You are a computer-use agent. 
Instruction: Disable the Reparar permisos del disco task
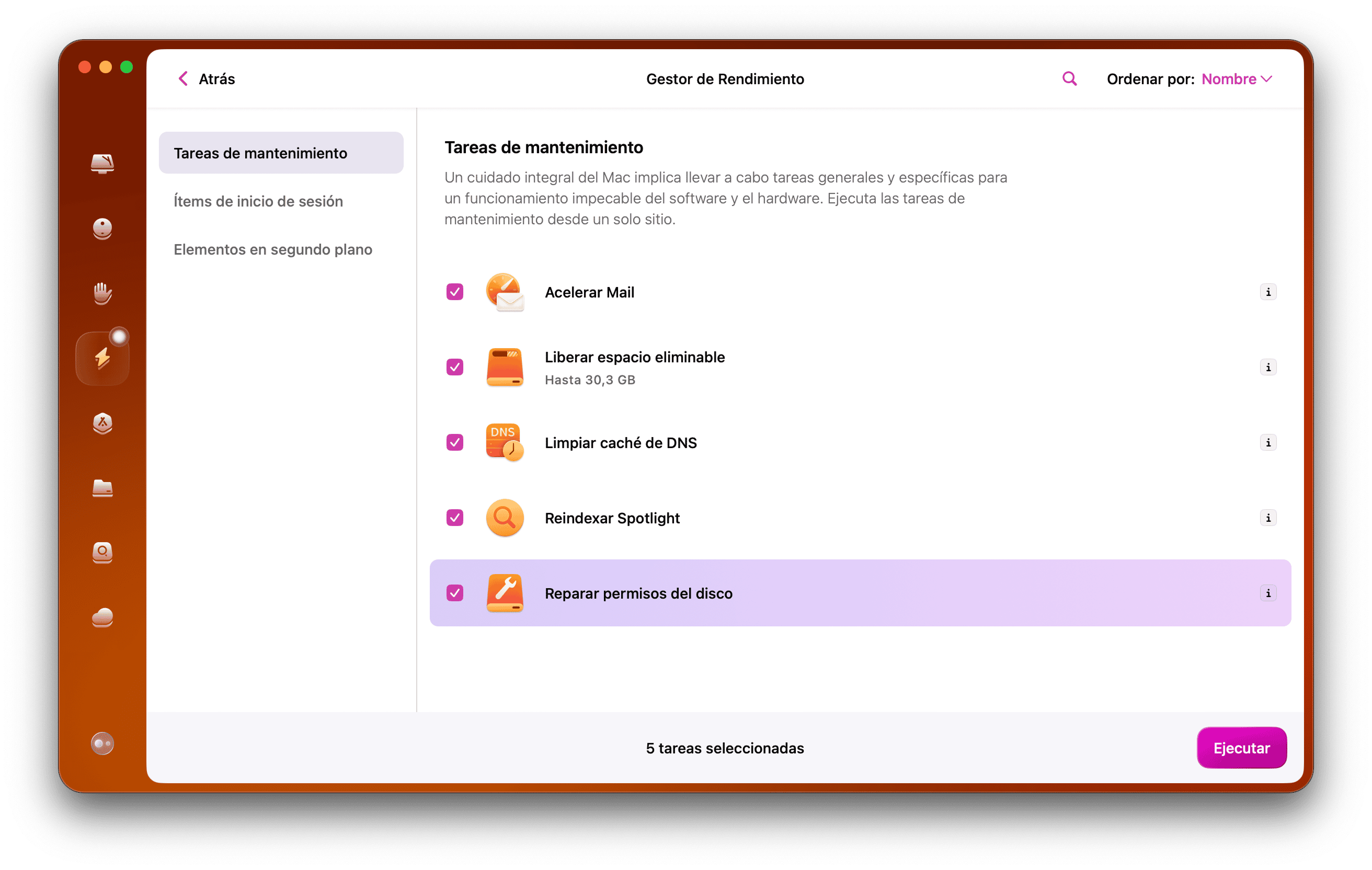tap(454, 593)
